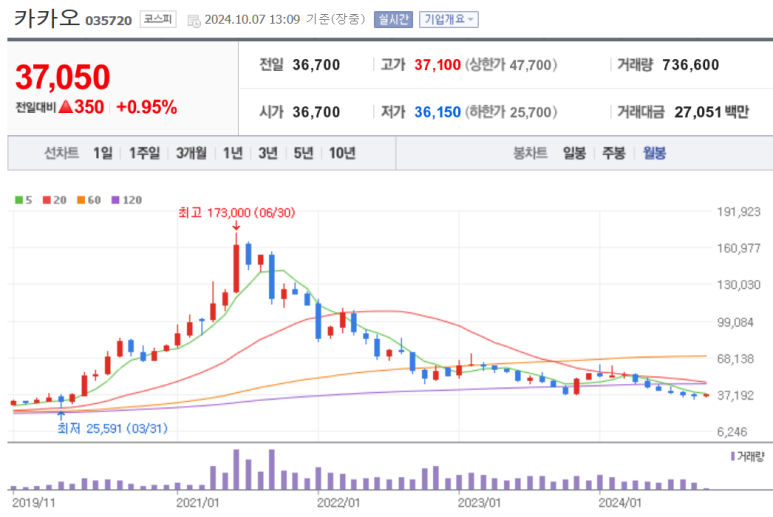
Task: Click the current price 37,050
Action: 63,77
